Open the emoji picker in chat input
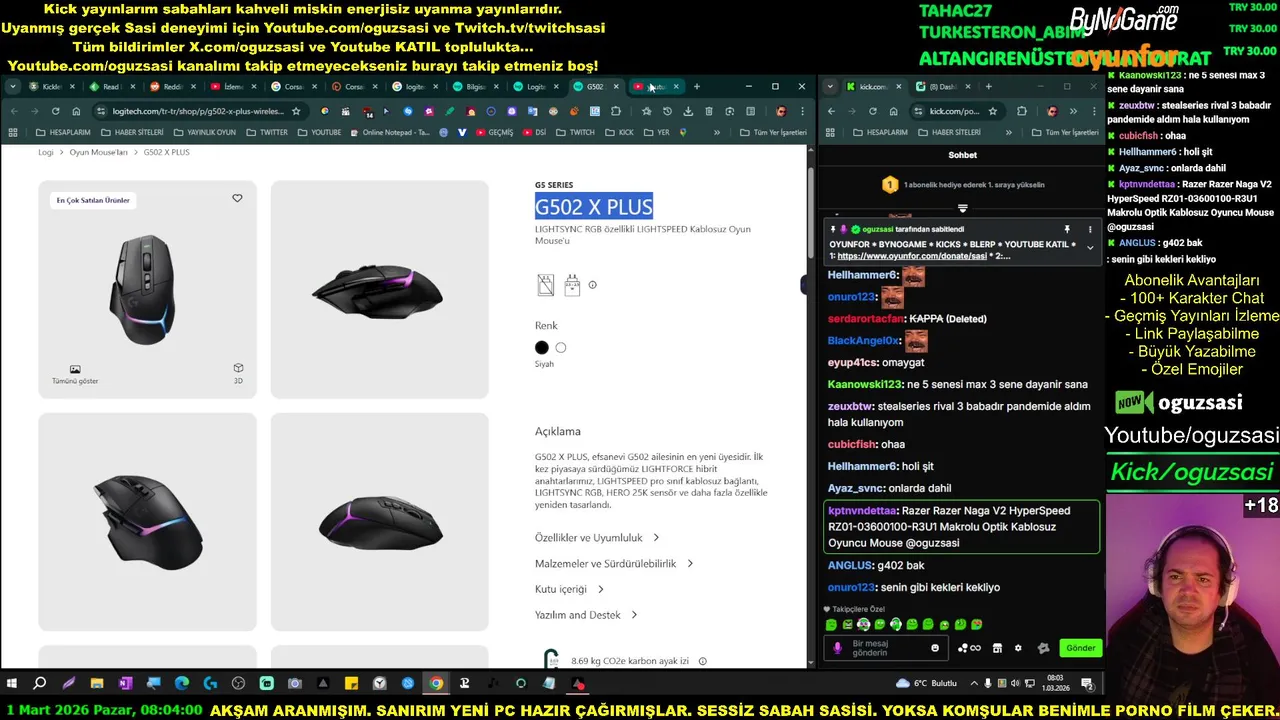This screenshot has width=1280, height=720. (935, 648)
